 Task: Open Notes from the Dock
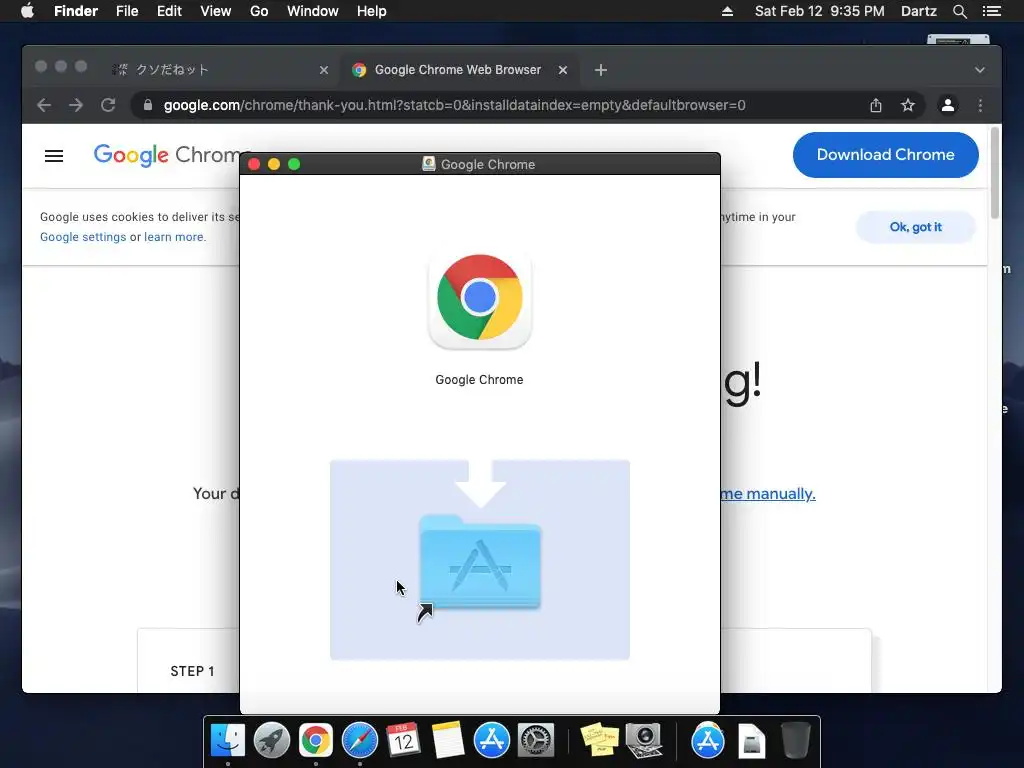pos(447,741)
